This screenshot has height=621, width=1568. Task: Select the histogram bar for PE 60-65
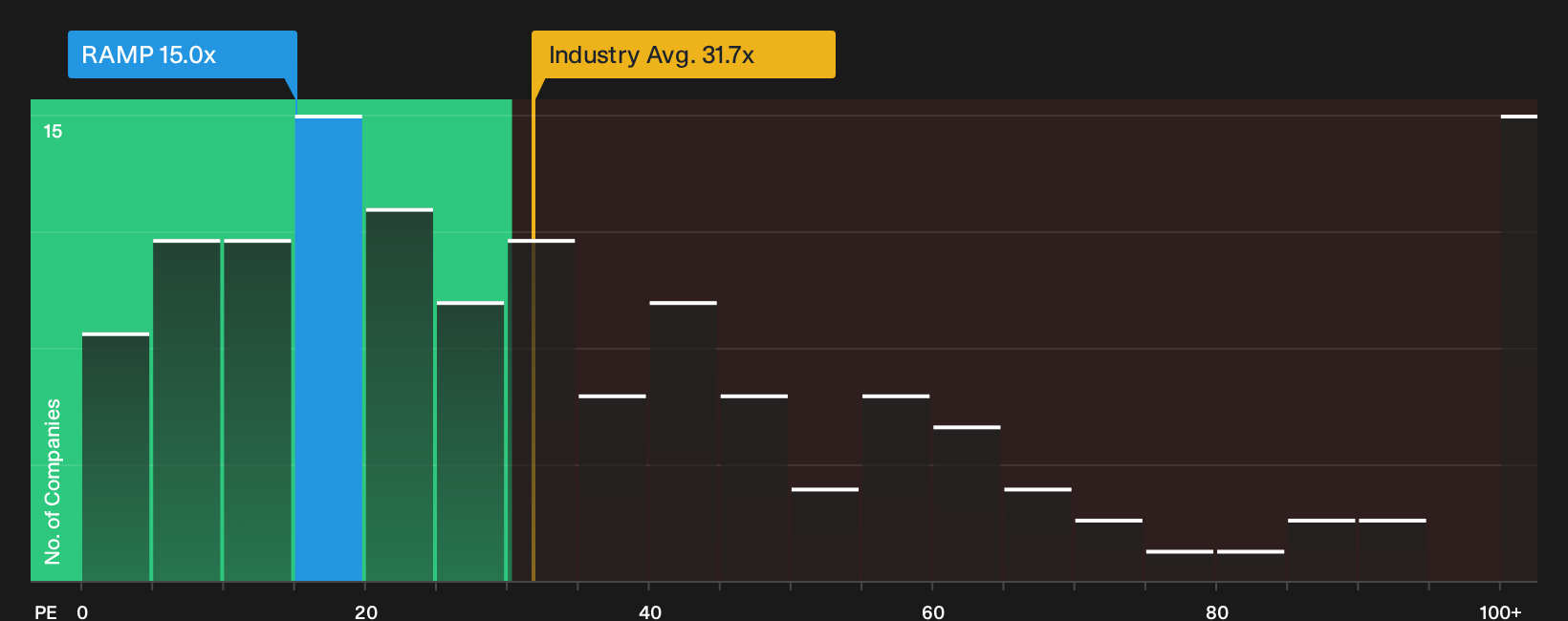point(967,503)
